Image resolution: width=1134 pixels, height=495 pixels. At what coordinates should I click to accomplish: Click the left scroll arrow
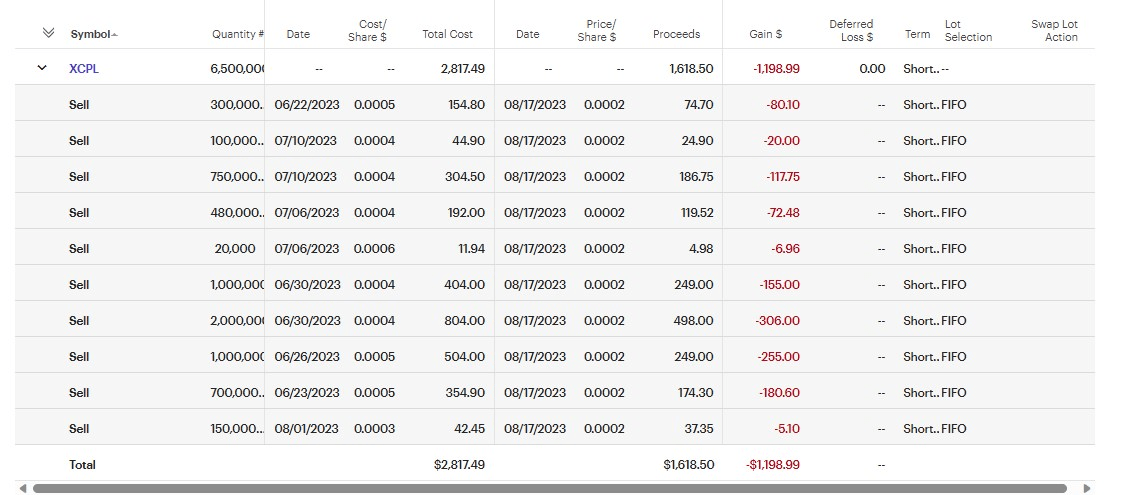pyautogui.click(x=23, y=488)
